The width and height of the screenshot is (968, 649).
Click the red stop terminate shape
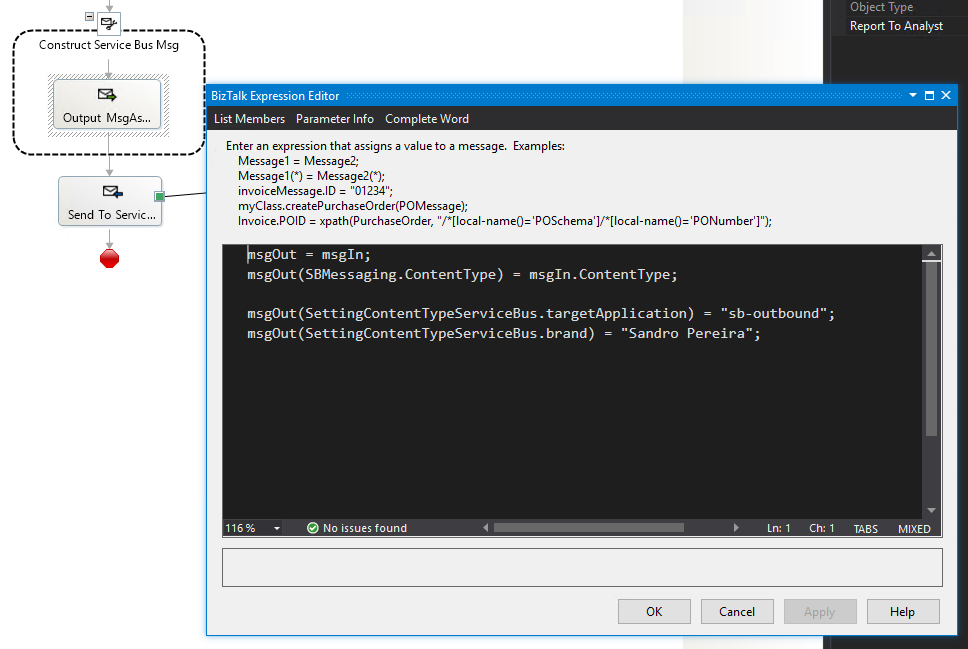pyautogui.click(x=109, y=258)
